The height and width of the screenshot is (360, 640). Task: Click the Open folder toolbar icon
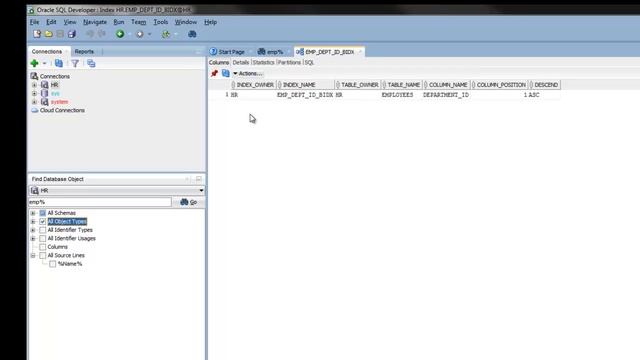point(49,34)
